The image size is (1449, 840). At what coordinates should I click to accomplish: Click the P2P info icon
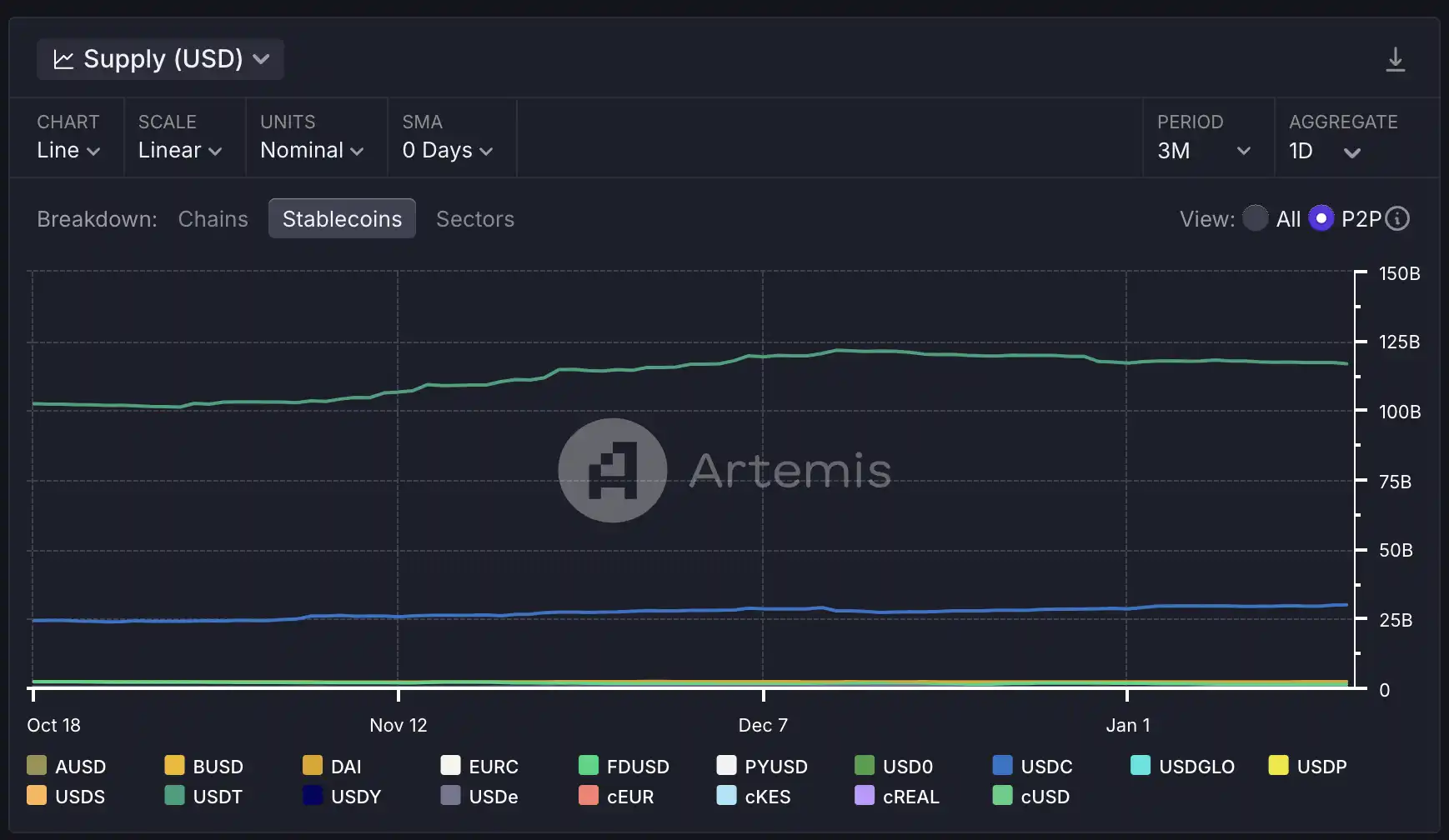tap(1397, 218)
